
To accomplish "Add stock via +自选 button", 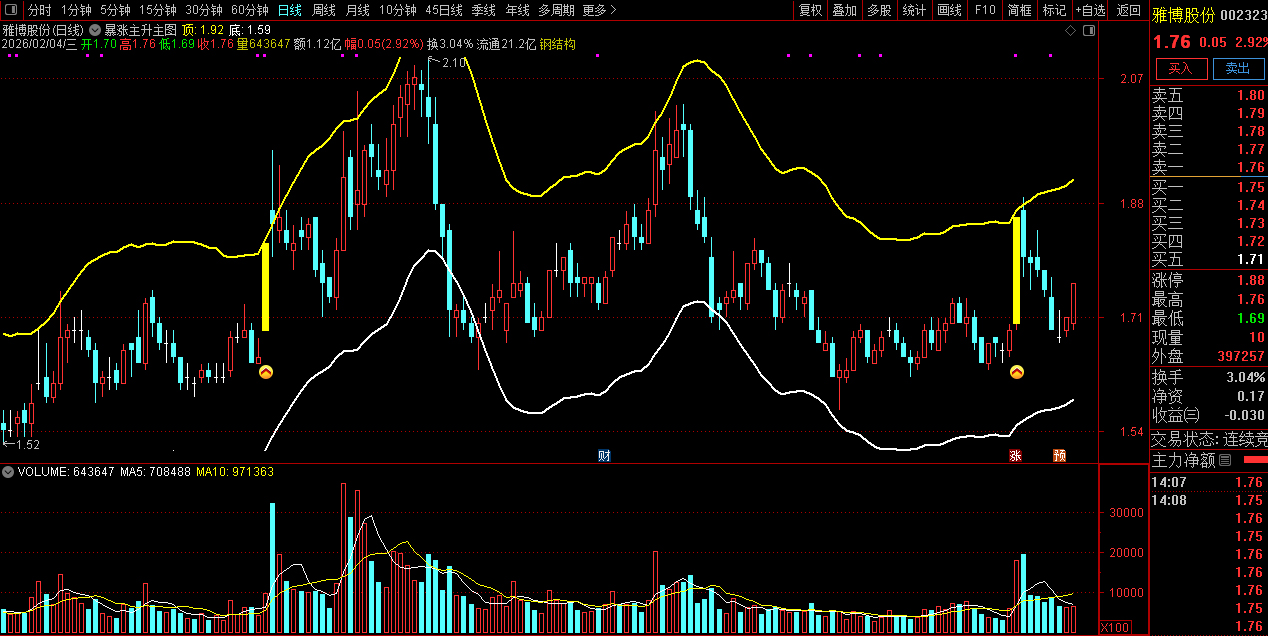I will 1090,10.
